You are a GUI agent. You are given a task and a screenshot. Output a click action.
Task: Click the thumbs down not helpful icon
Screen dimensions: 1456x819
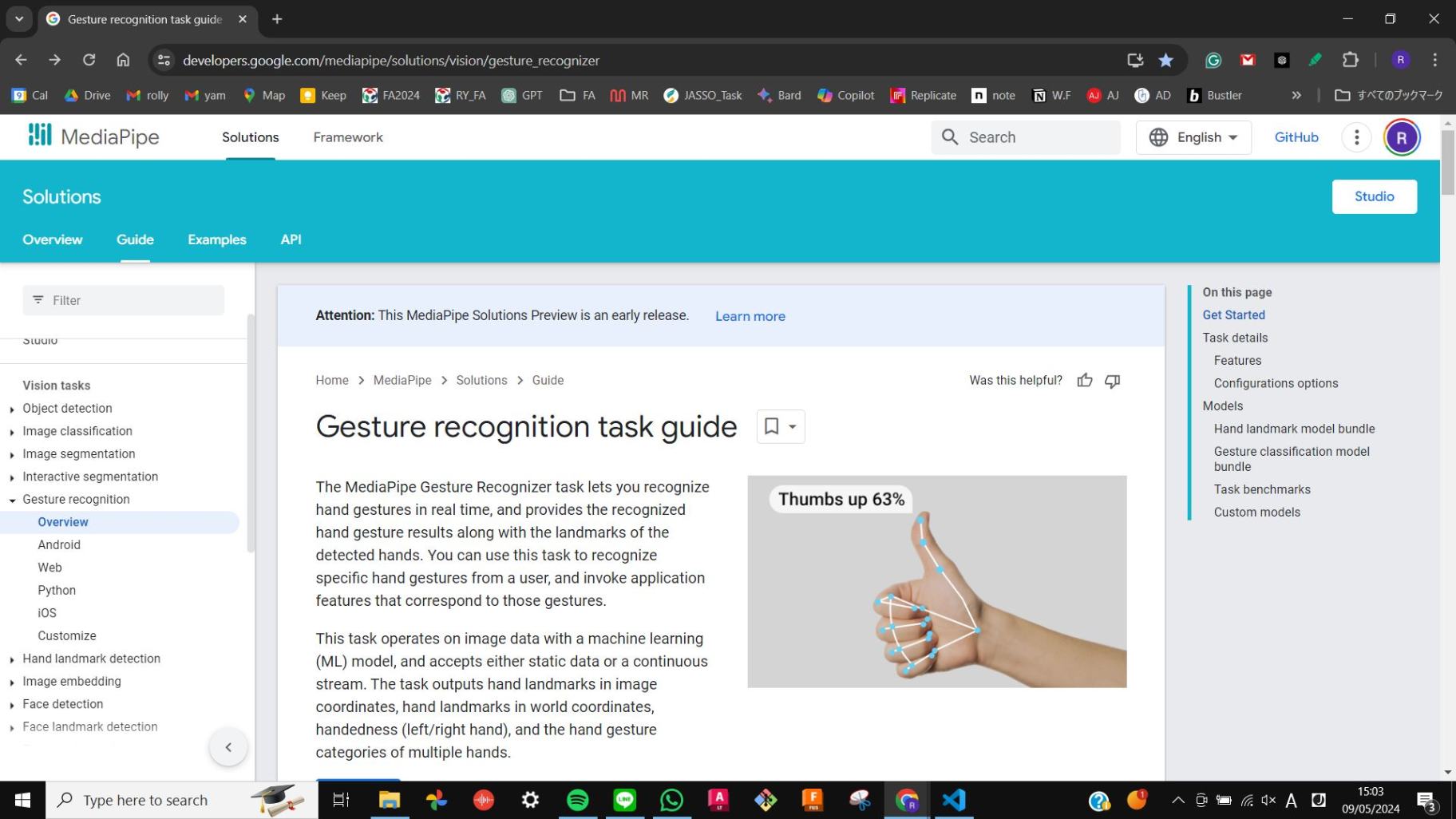tap(1112, 381)
